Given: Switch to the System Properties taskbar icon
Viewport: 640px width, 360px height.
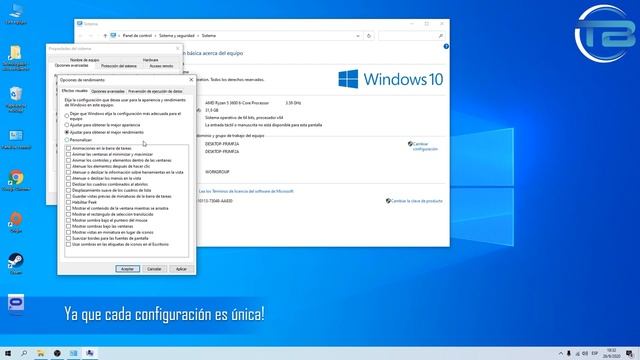Looking at the screenshot, I should coord(90,353).
